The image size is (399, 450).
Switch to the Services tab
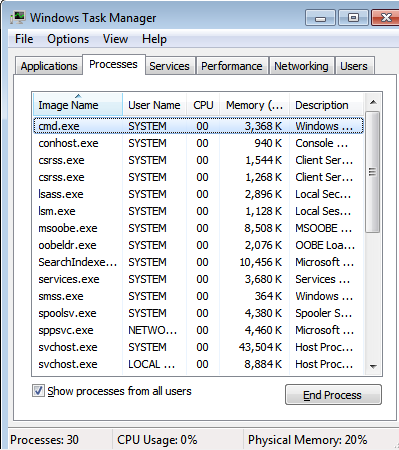pos(169,66)
